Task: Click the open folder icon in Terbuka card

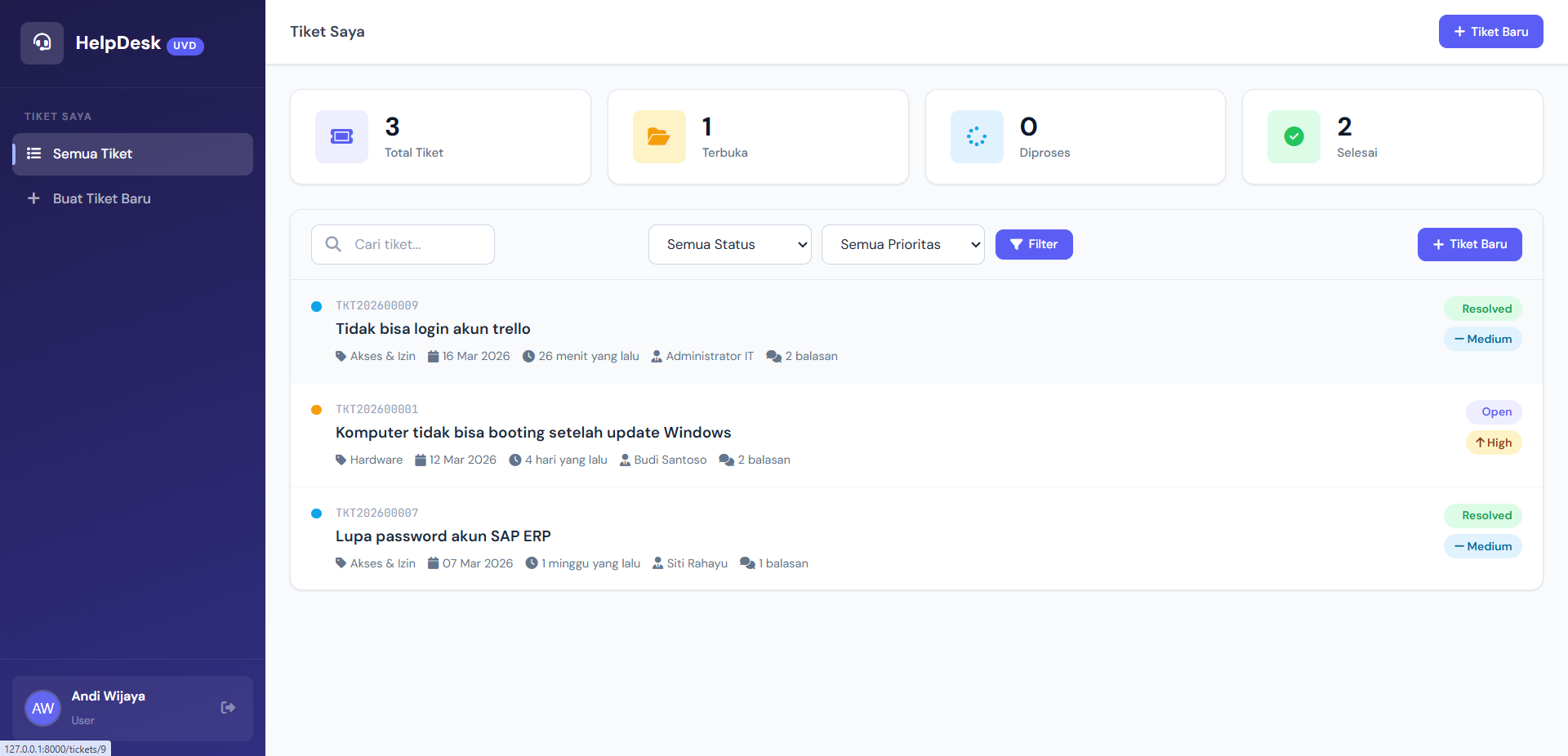Action: [658, 136]
